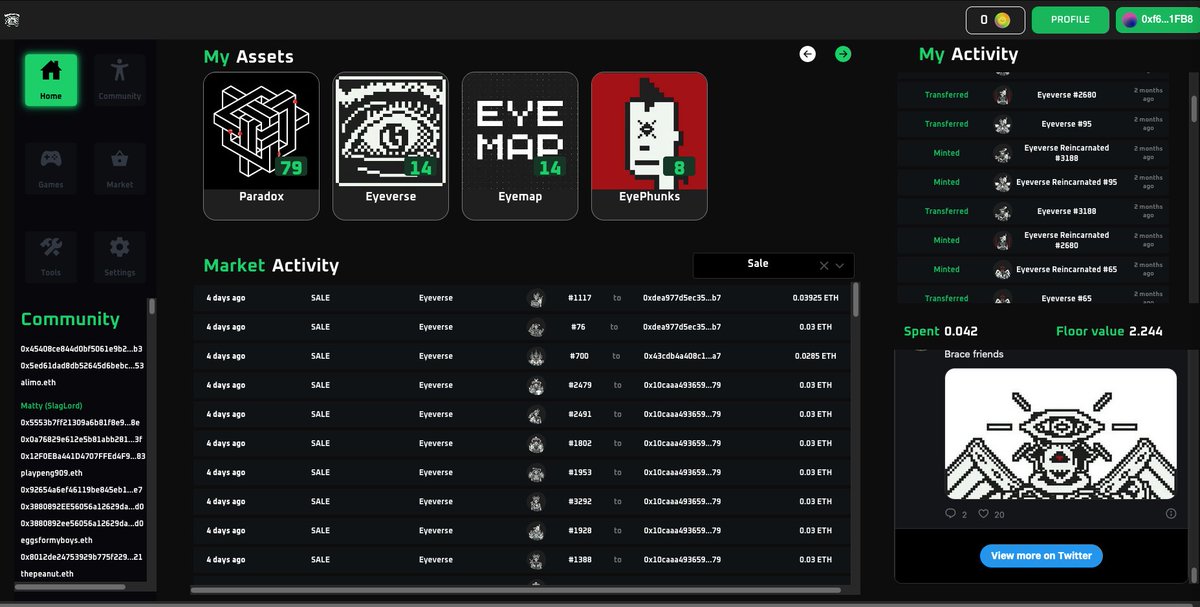Click NFT avatar in sale row #2479

click(536, 385)
